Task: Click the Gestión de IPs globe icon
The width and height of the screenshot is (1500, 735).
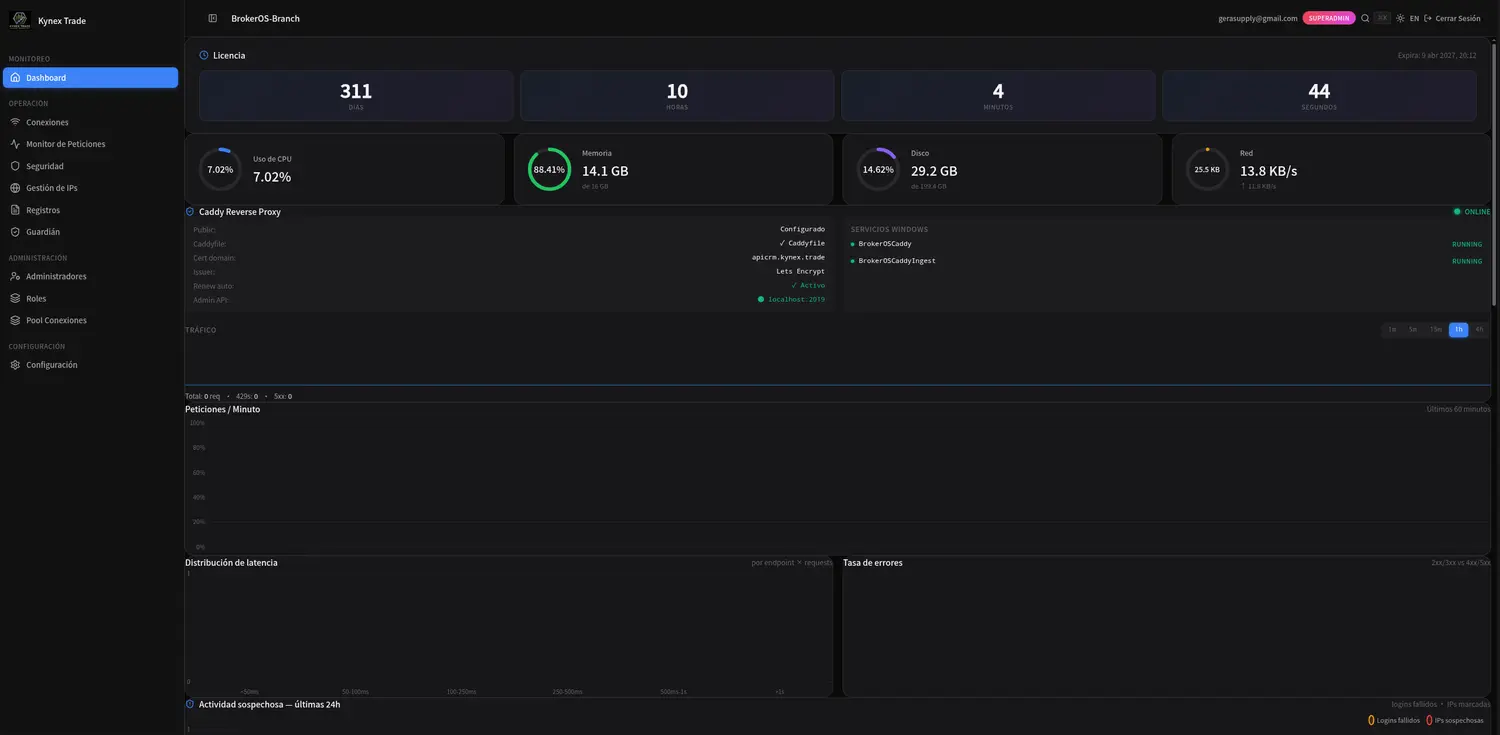Action: [15, 188]
